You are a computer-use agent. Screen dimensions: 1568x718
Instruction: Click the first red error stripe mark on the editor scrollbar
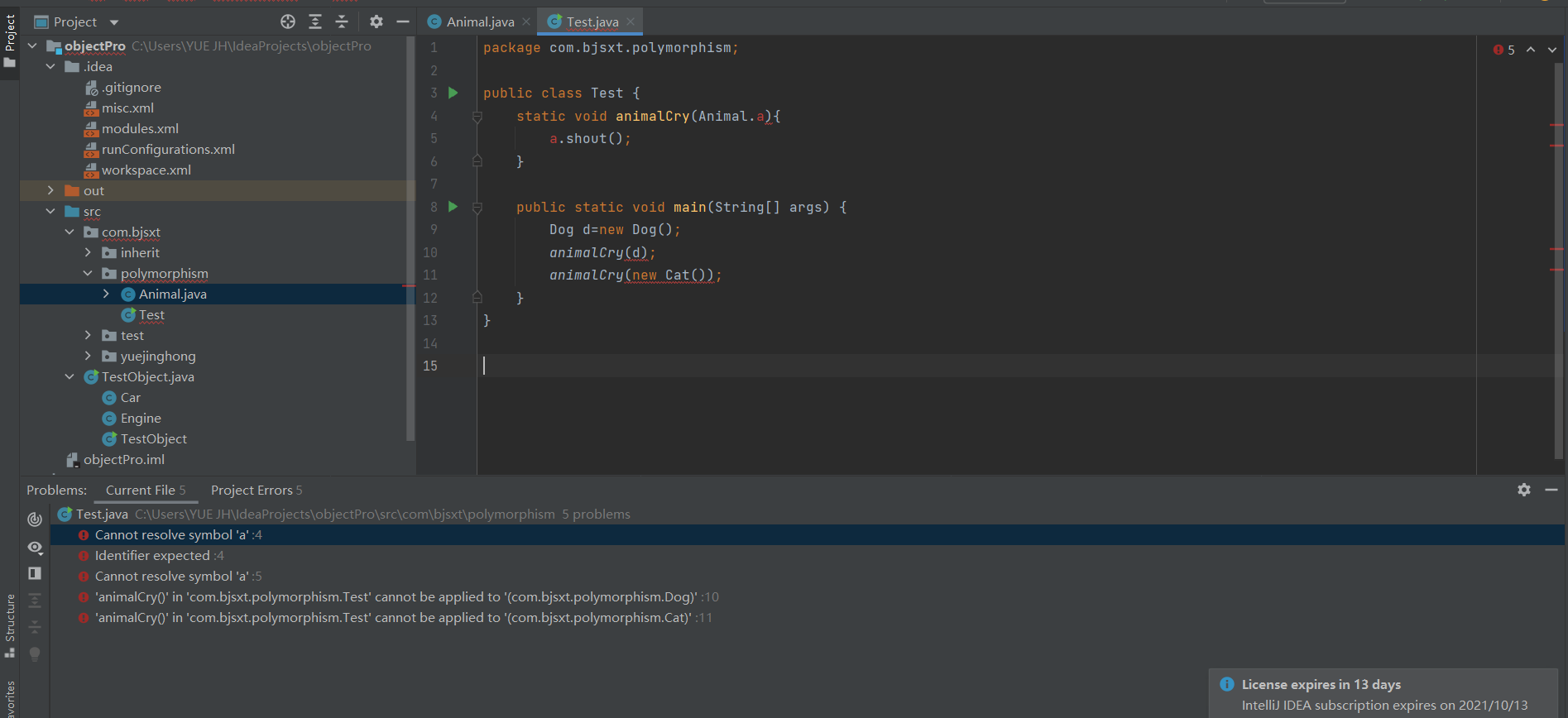1556,124
